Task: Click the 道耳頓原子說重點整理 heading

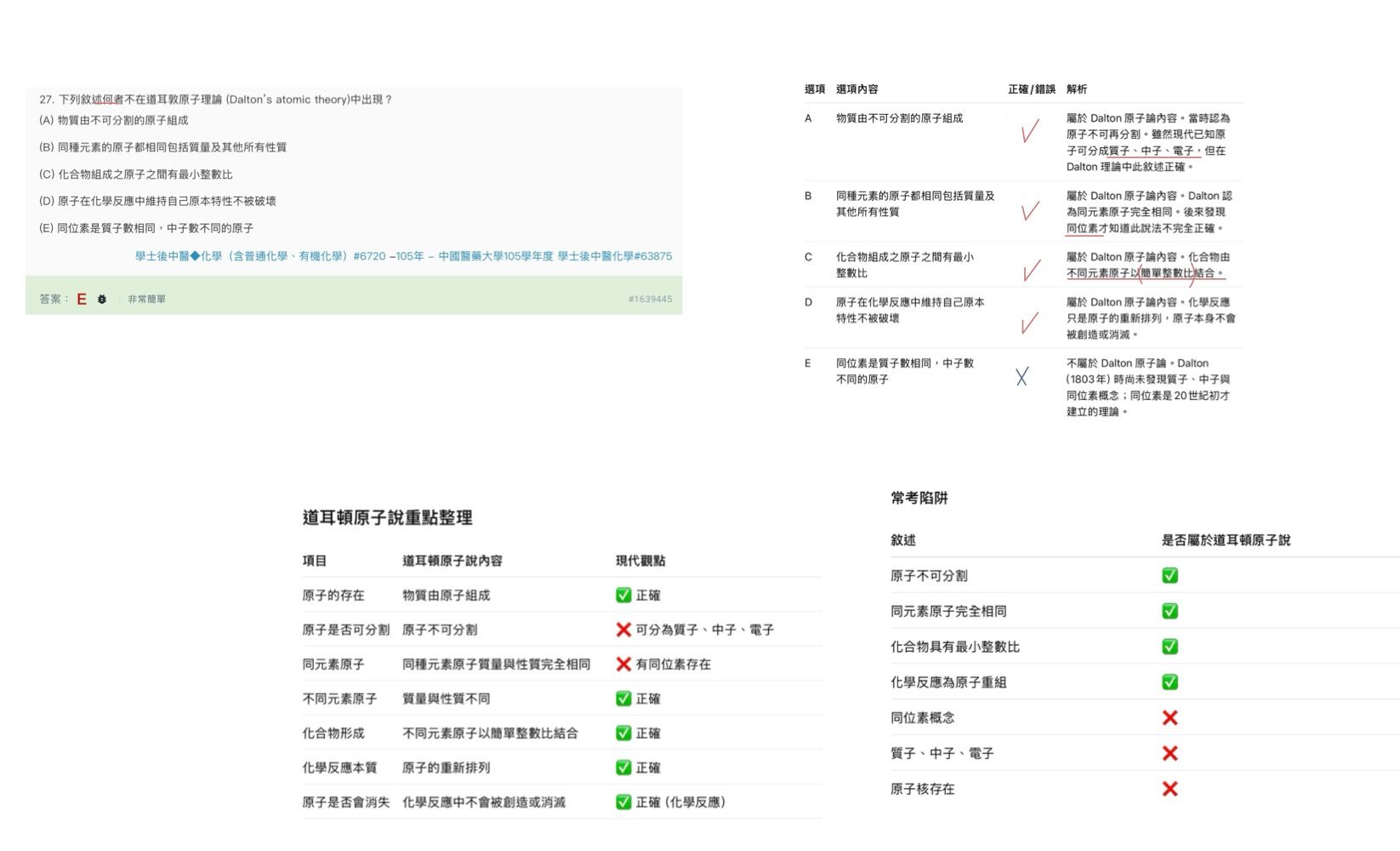Action: click(387, 517)
